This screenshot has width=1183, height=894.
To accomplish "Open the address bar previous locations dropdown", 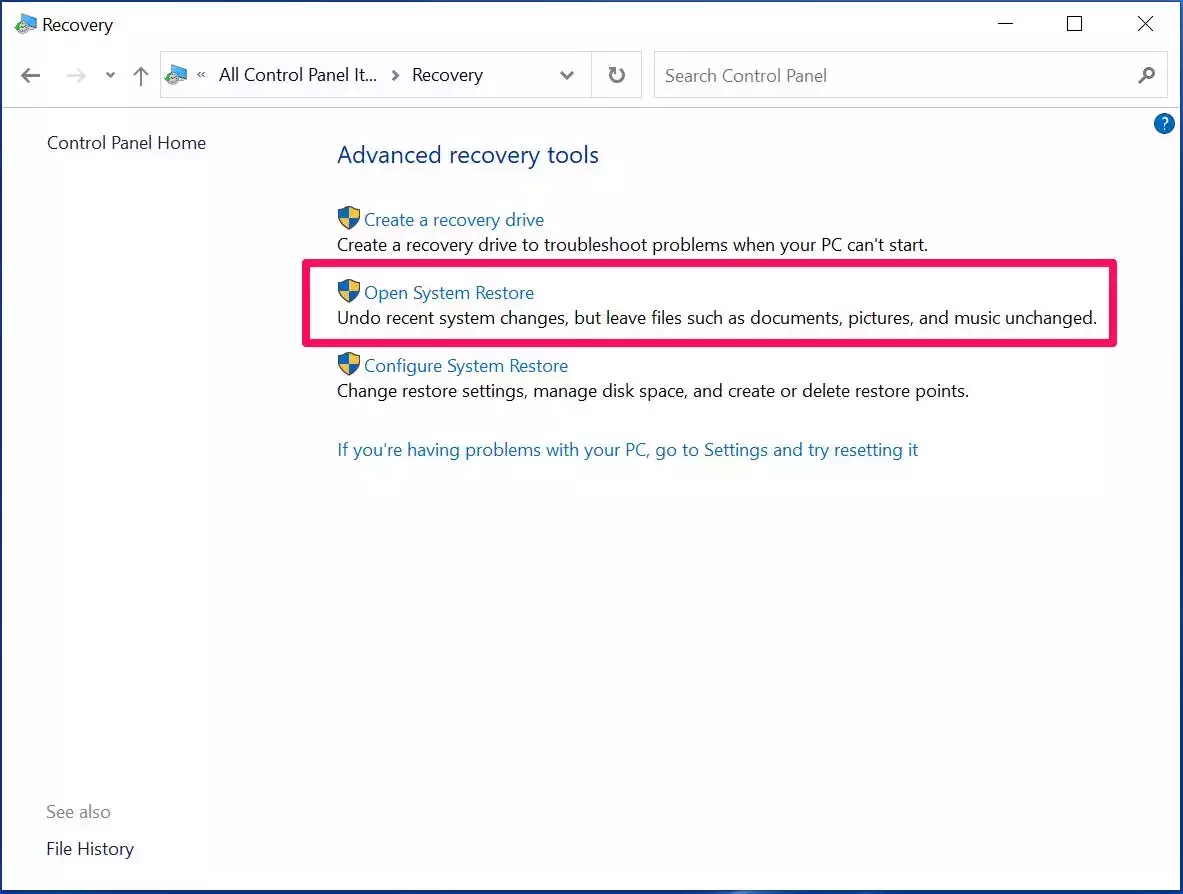I will click(x=567, y=76).
